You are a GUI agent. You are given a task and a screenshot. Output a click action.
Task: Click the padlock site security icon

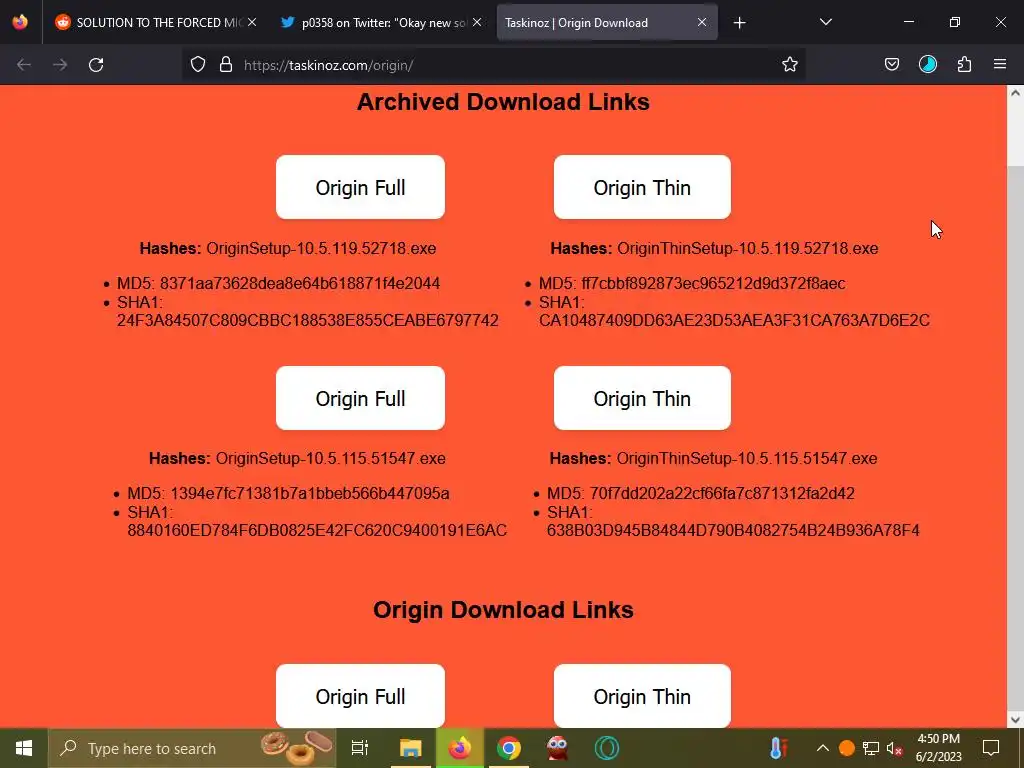point(226,65)
